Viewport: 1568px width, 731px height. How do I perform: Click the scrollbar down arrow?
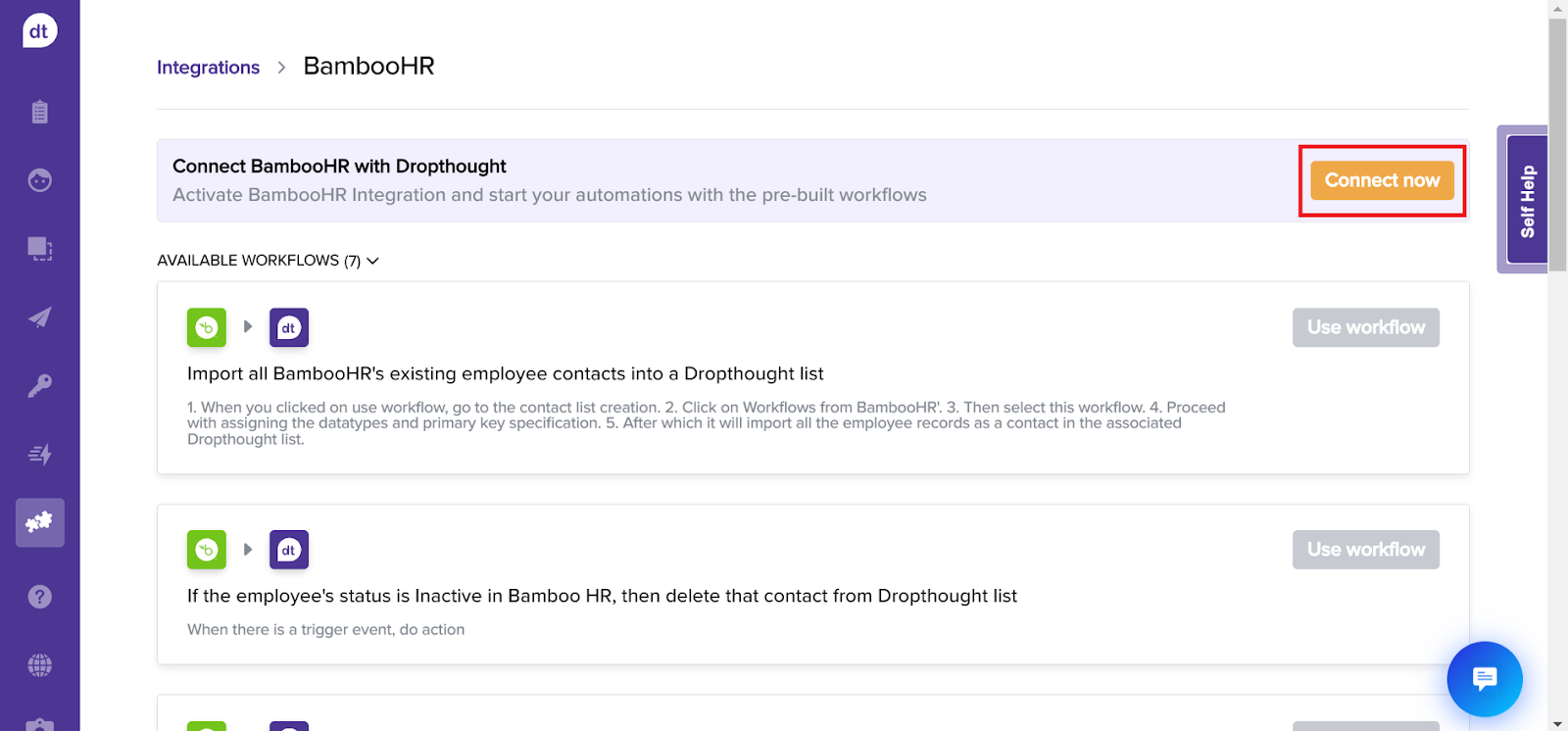point(1557,723)
